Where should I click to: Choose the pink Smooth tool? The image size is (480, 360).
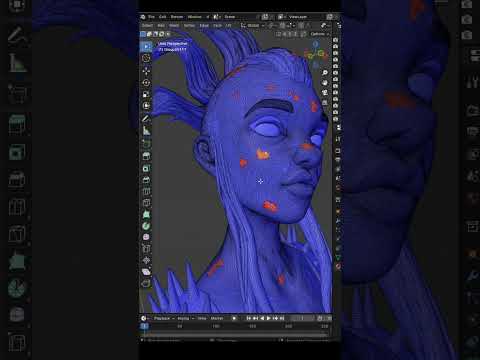(x=146, y=237)
